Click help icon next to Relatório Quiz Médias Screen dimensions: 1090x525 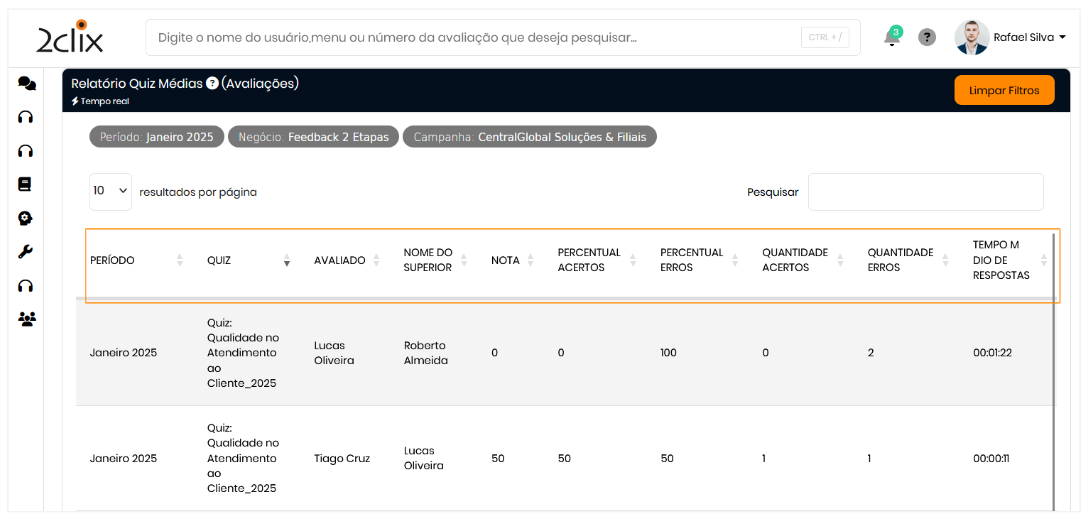[x=212, y=84]
